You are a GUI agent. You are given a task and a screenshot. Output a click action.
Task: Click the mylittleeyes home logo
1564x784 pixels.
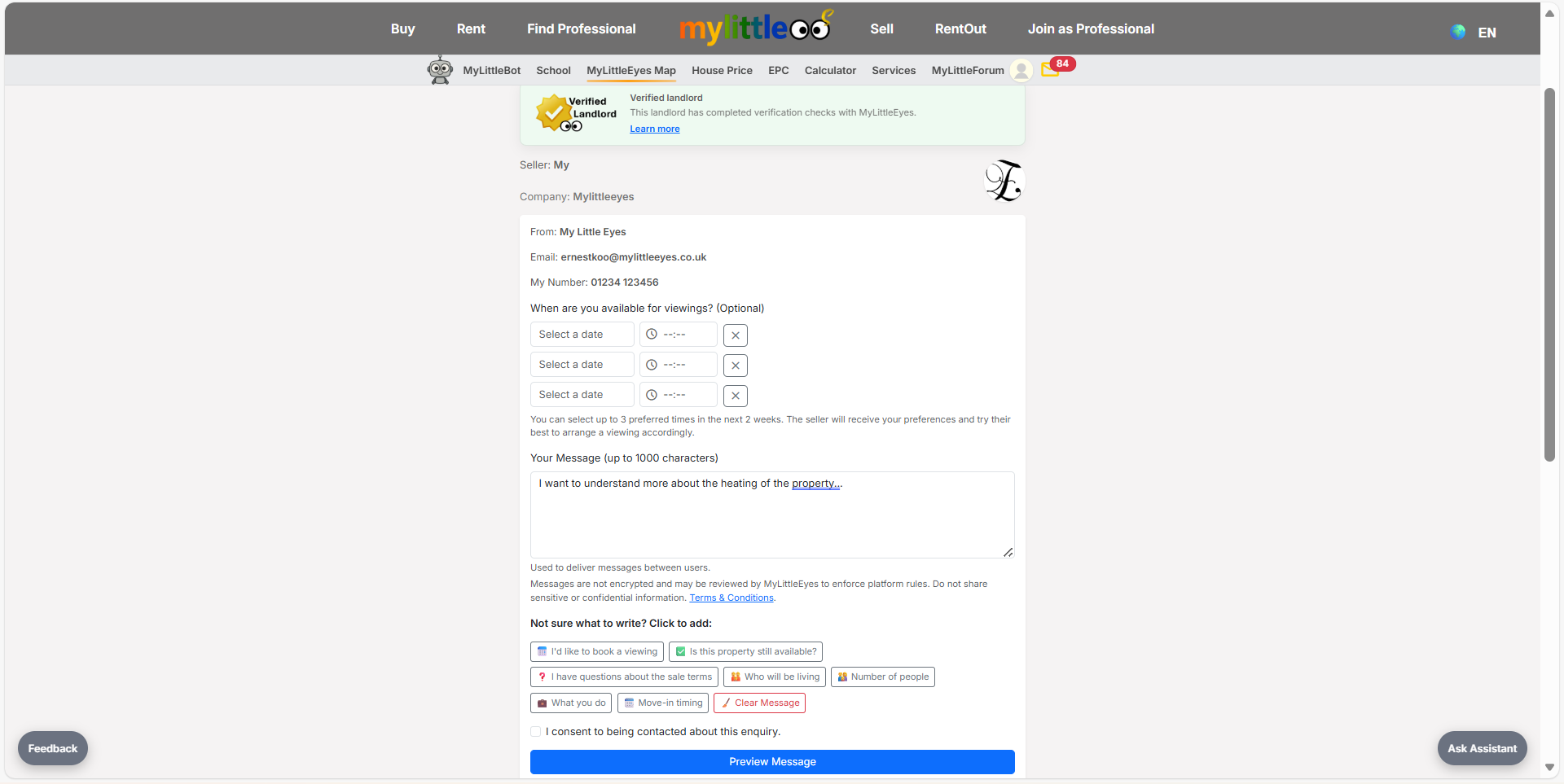tap(755, 28)
